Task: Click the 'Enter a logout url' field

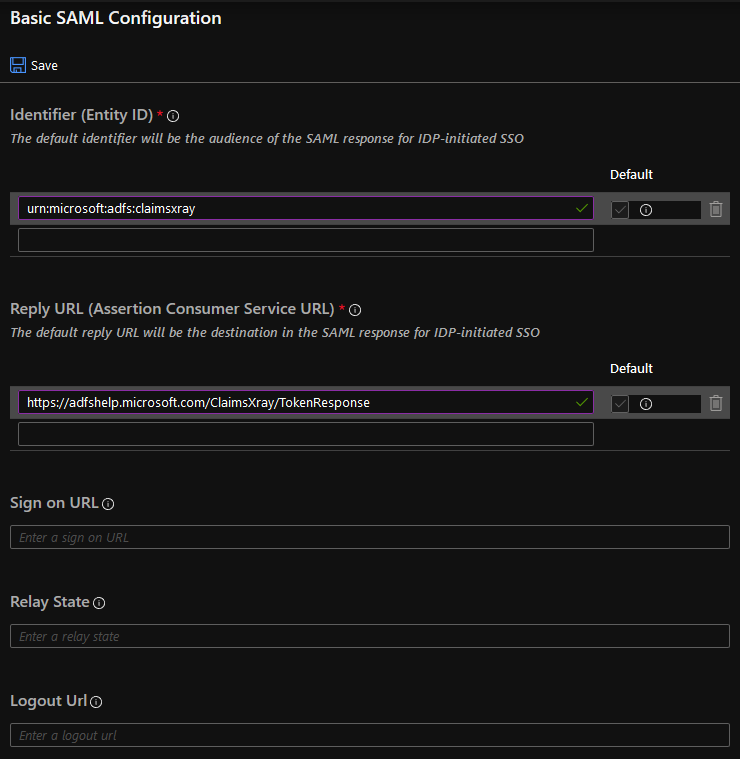Action: click(369, 735)
